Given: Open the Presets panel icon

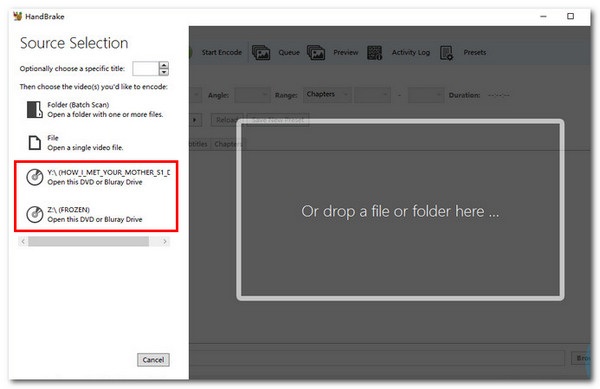Looking at the screenshot, I should 446,52.
